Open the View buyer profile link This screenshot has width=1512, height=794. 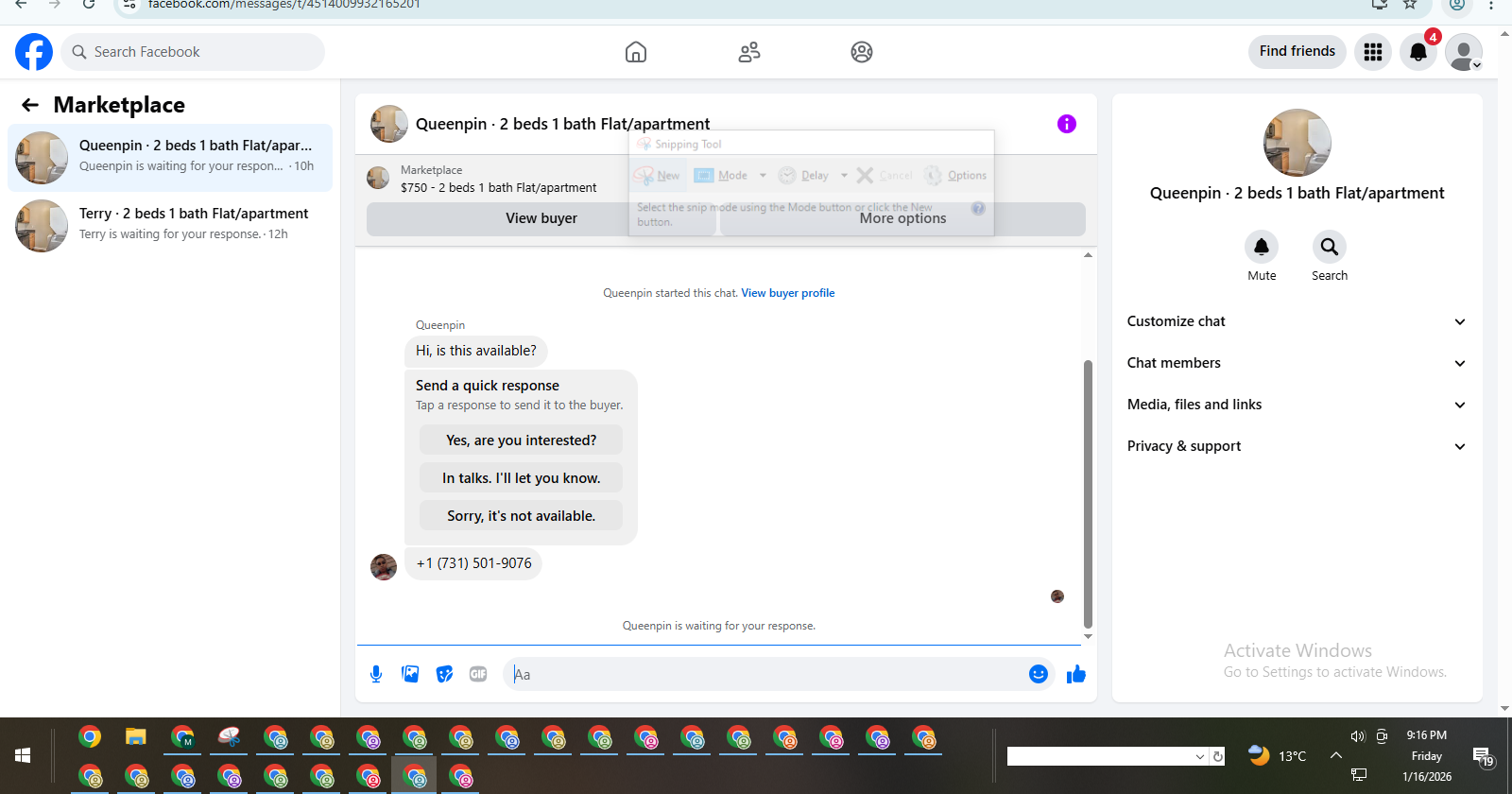click(788, 293)
